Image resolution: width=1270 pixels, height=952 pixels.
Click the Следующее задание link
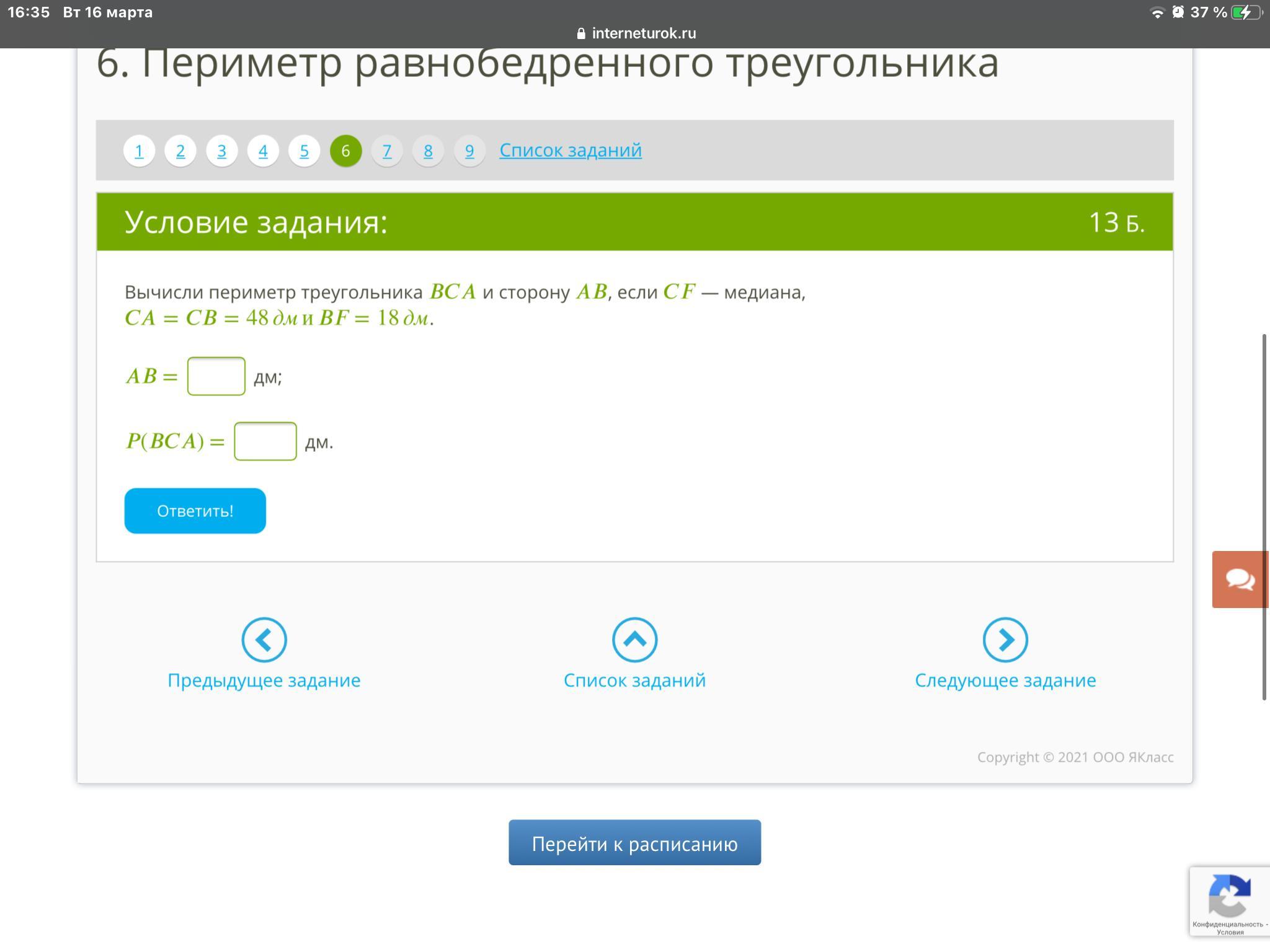[1005, 680]
